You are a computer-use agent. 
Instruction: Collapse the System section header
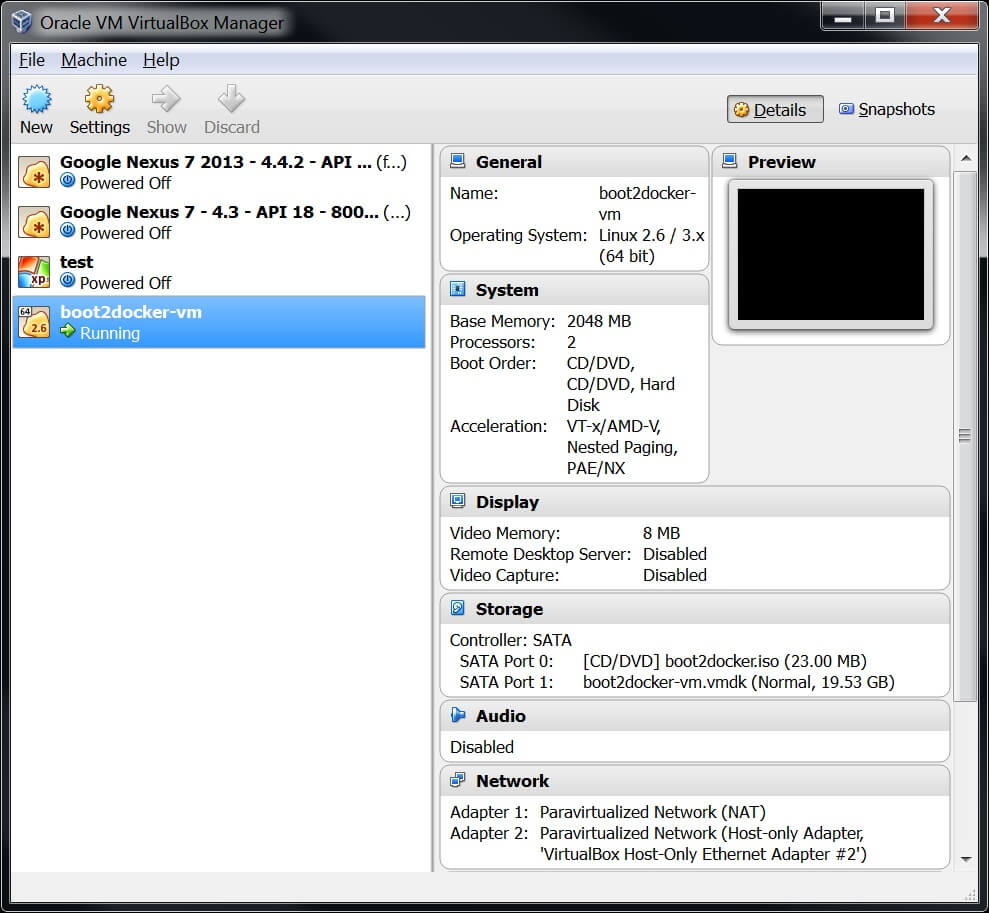click(574, 290)
